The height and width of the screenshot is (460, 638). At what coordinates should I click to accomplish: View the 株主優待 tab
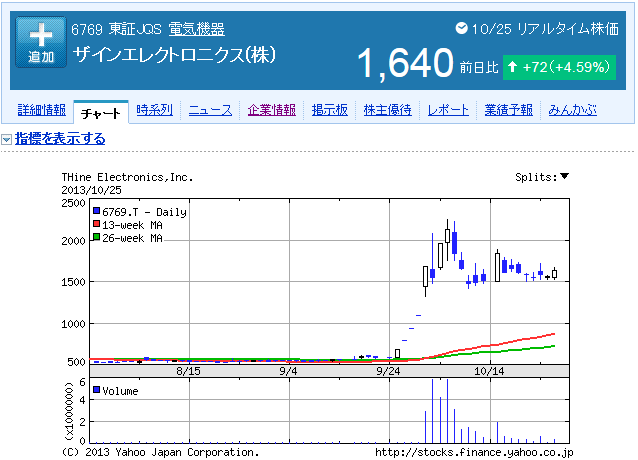click(387, 110)
